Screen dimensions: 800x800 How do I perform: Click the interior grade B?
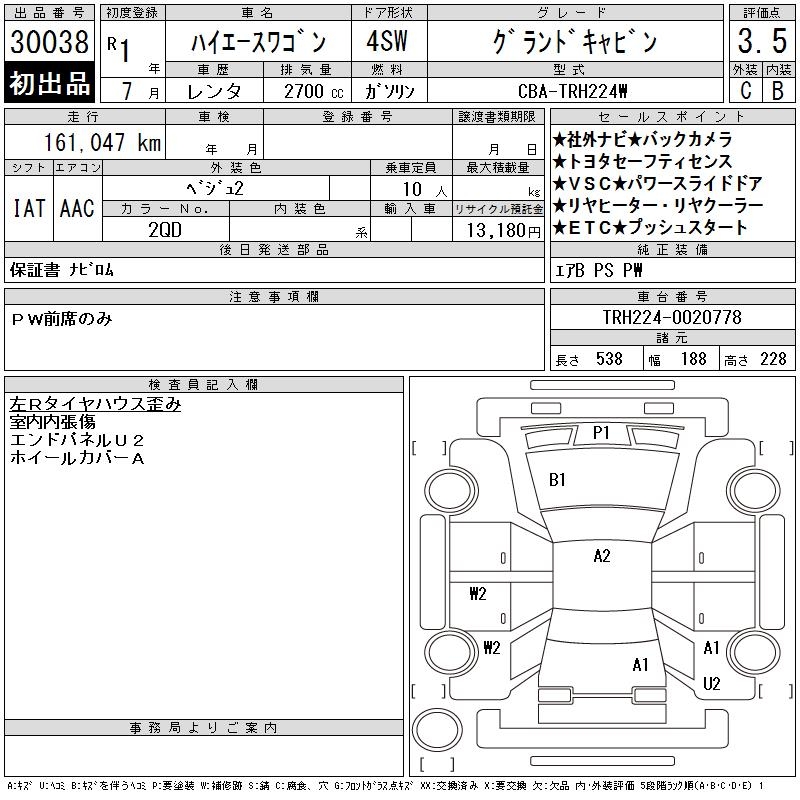[x=778, y=90]
